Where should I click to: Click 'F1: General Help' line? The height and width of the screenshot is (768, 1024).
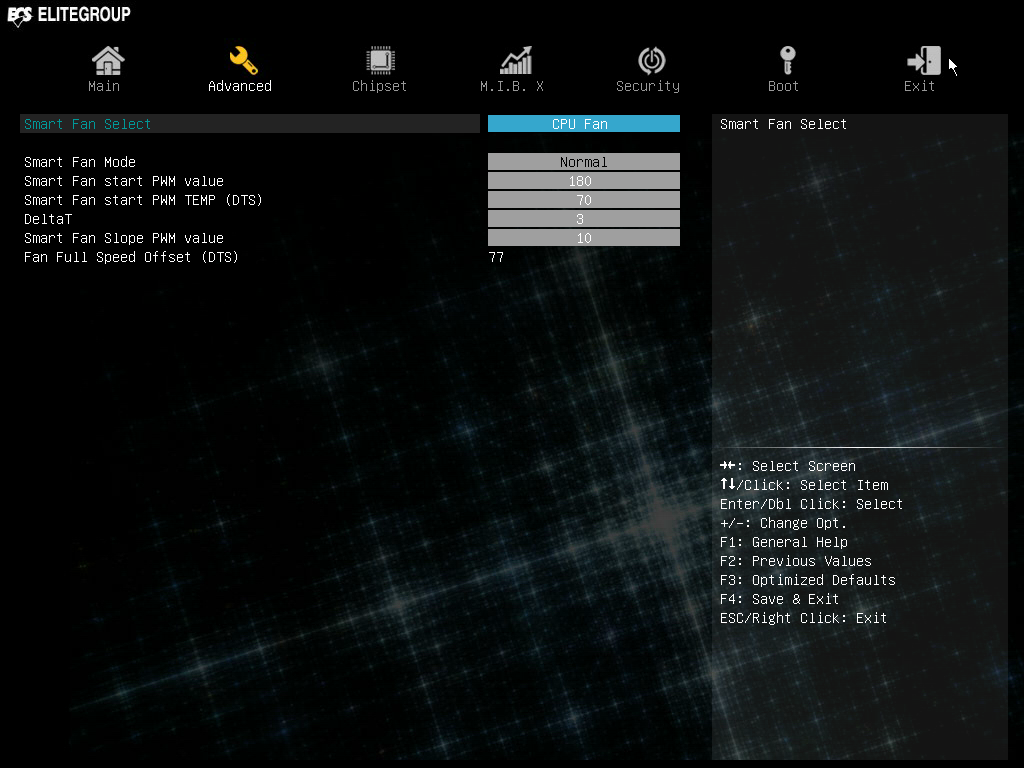[x=784, y=542]
